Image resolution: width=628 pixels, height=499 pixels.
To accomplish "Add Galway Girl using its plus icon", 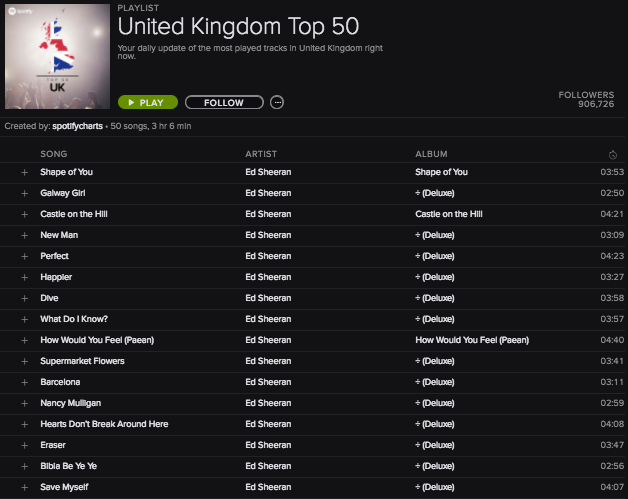I will [24, 193].
